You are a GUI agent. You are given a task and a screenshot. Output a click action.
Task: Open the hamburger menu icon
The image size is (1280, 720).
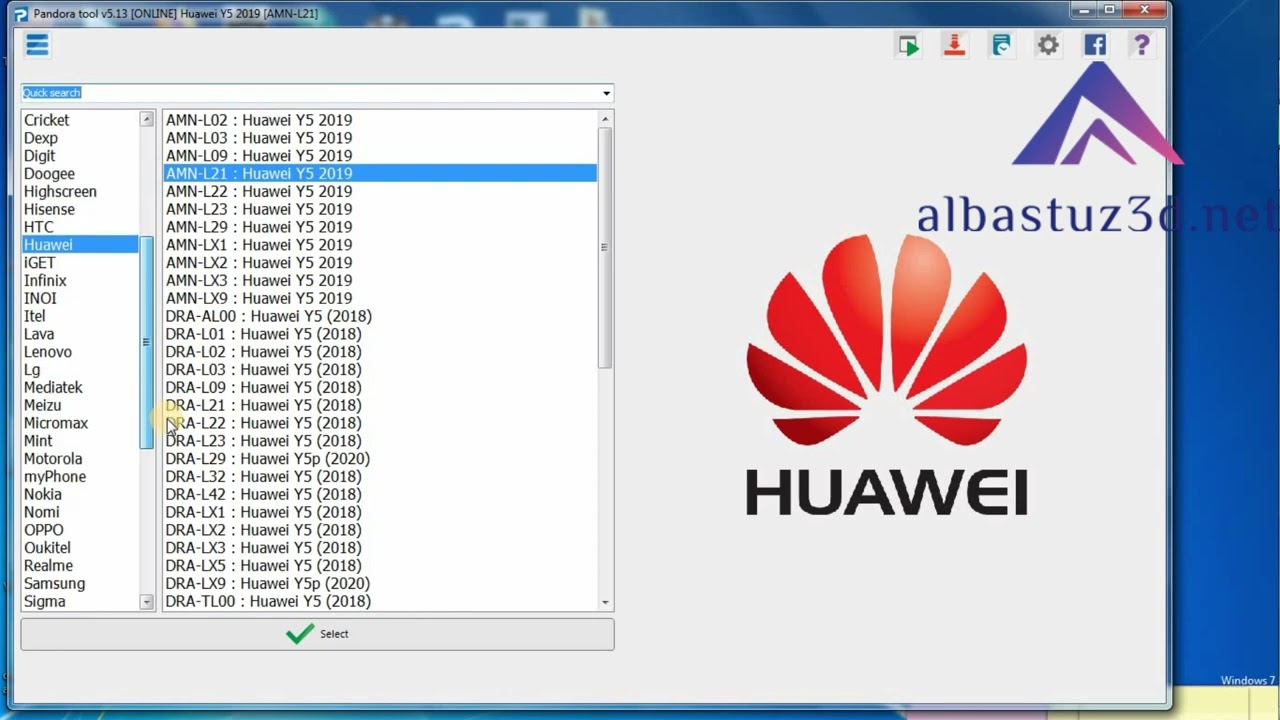click(37, 45)
